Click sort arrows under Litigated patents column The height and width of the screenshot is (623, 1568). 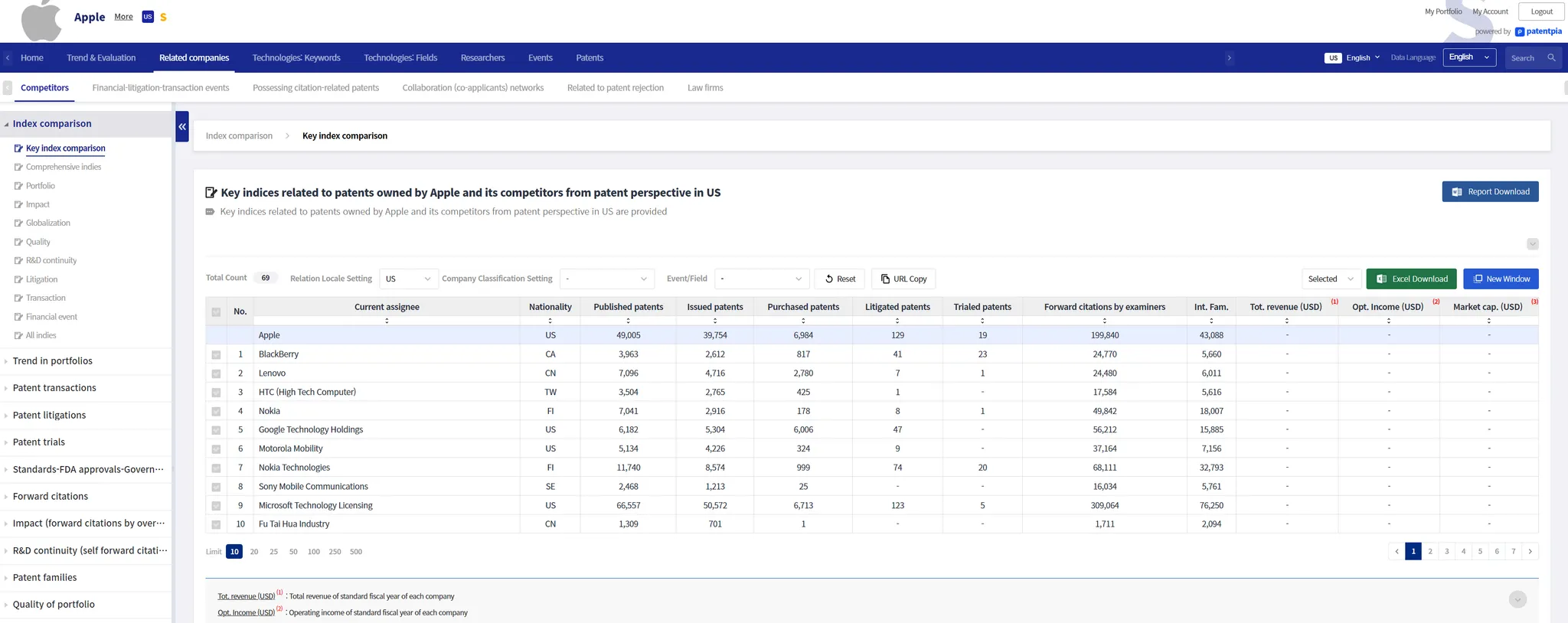(x=897, y=321)
